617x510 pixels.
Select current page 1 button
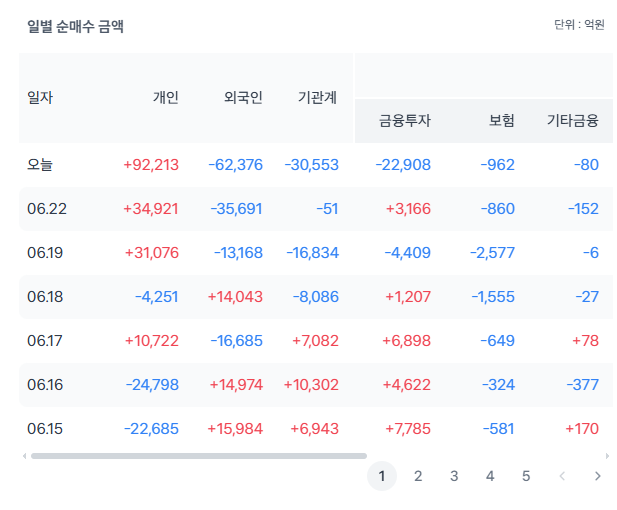pyautogui.click(x=382, y=476)
